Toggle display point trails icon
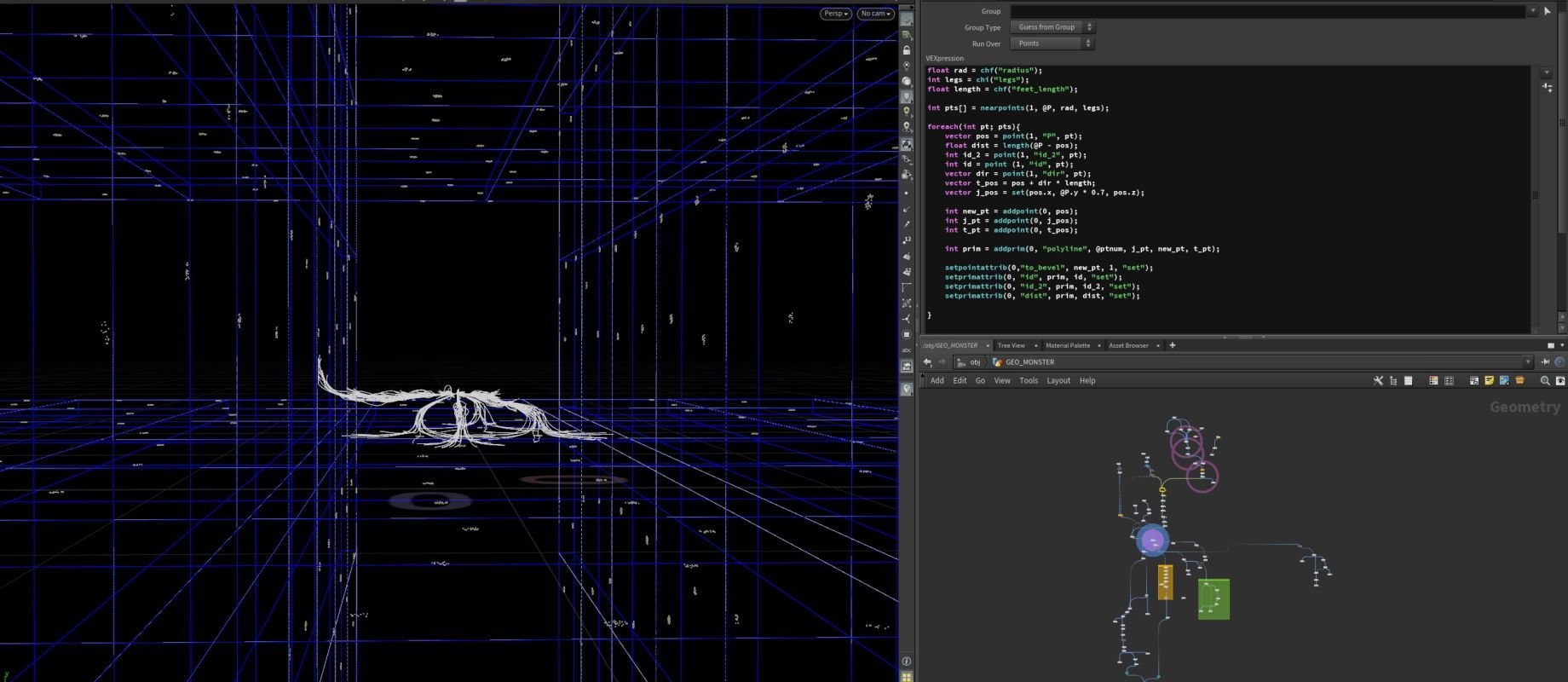This screenshot has width=1568, height=682. click(907, 224)
